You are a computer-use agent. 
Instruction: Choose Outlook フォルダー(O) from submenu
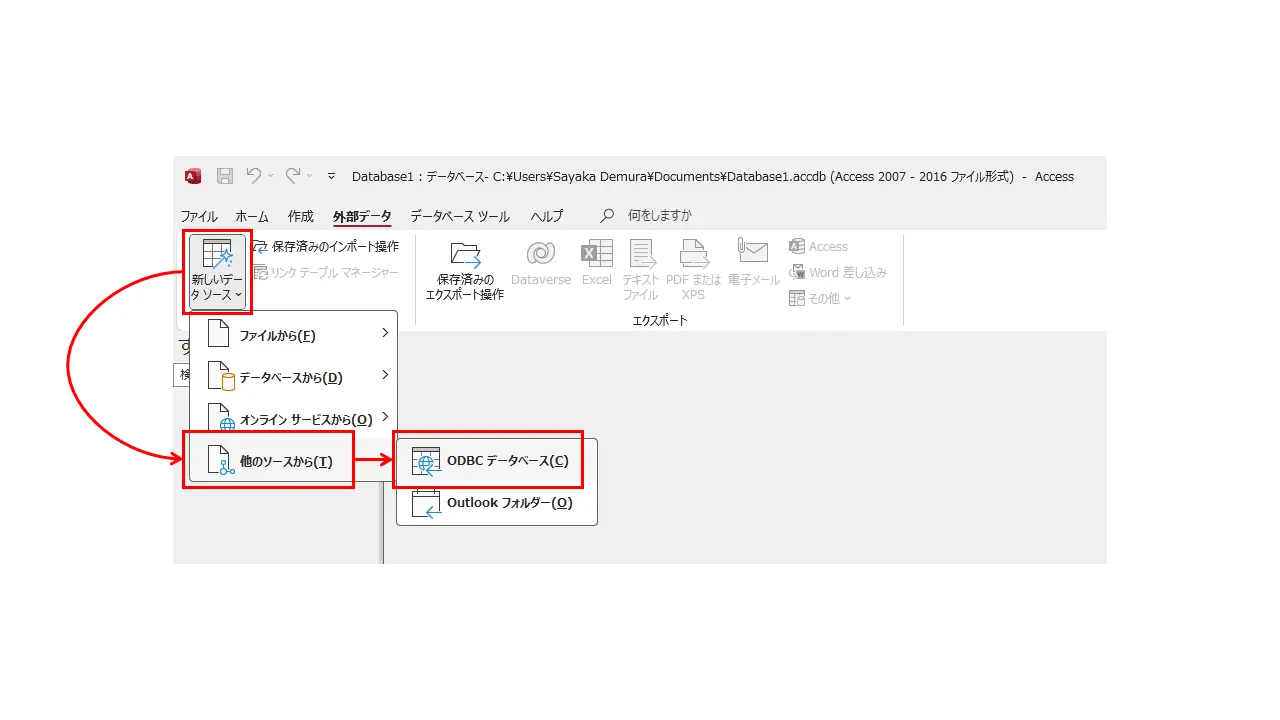point(497,503)
